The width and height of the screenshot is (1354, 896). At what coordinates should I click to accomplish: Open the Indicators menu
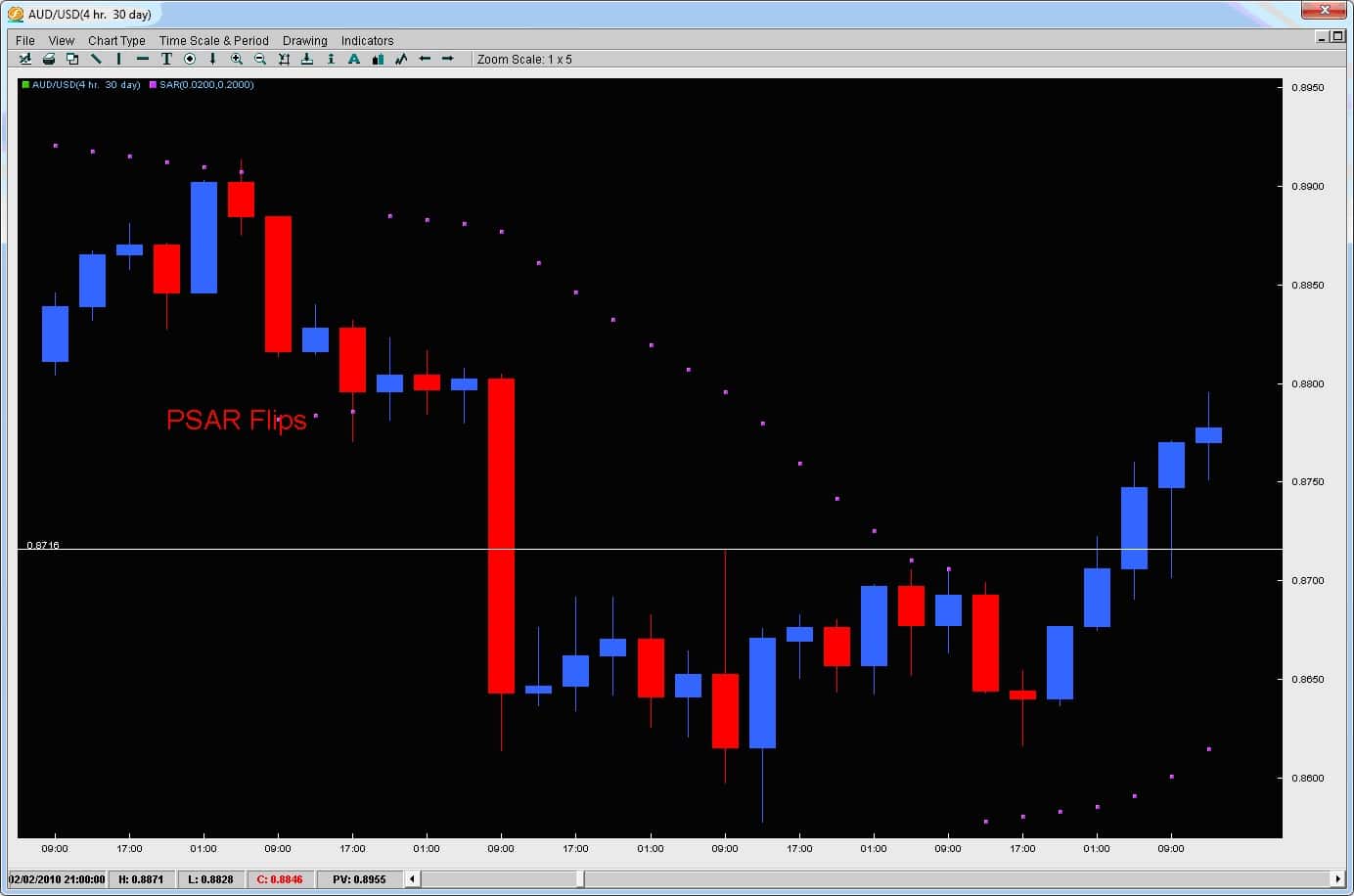[x=367, y=40]
